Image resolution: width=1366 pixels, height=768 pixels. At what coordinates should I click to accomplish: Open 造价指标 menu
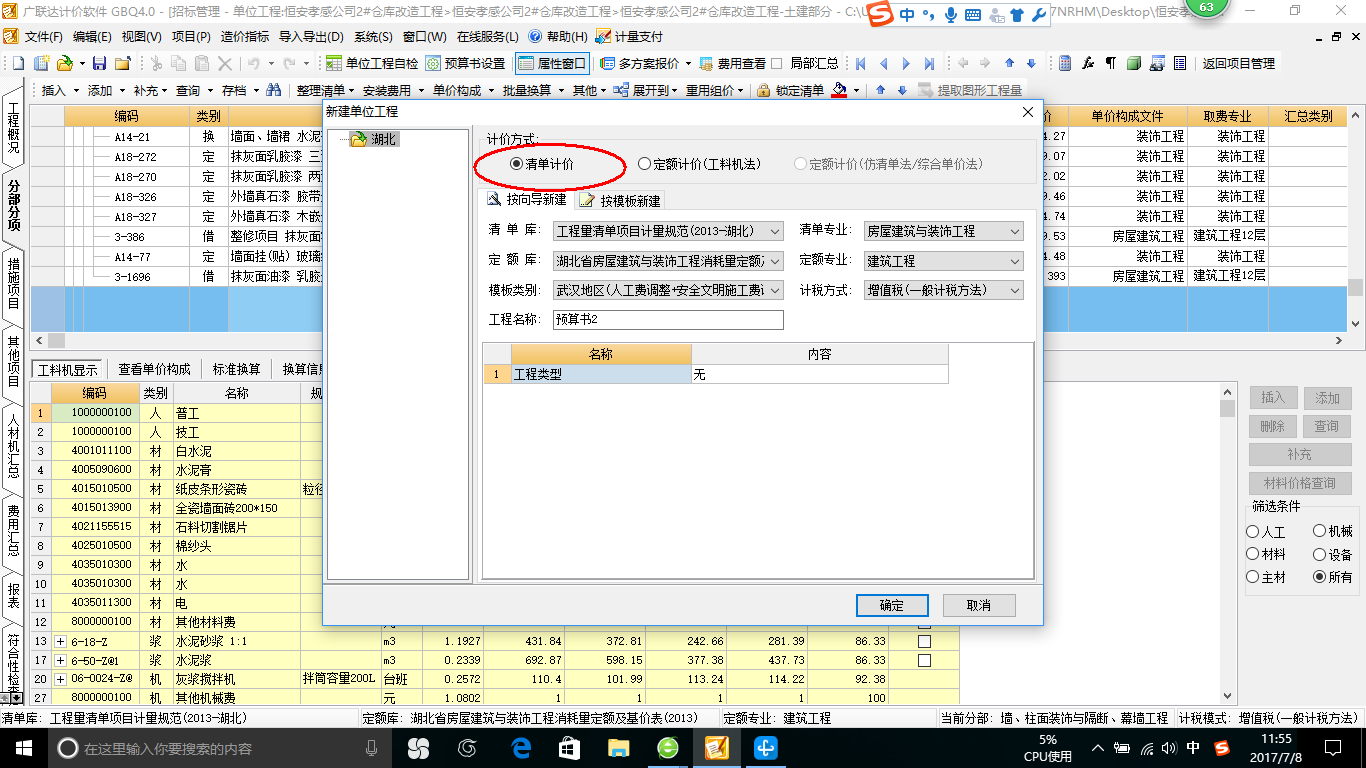pos(244,36)
